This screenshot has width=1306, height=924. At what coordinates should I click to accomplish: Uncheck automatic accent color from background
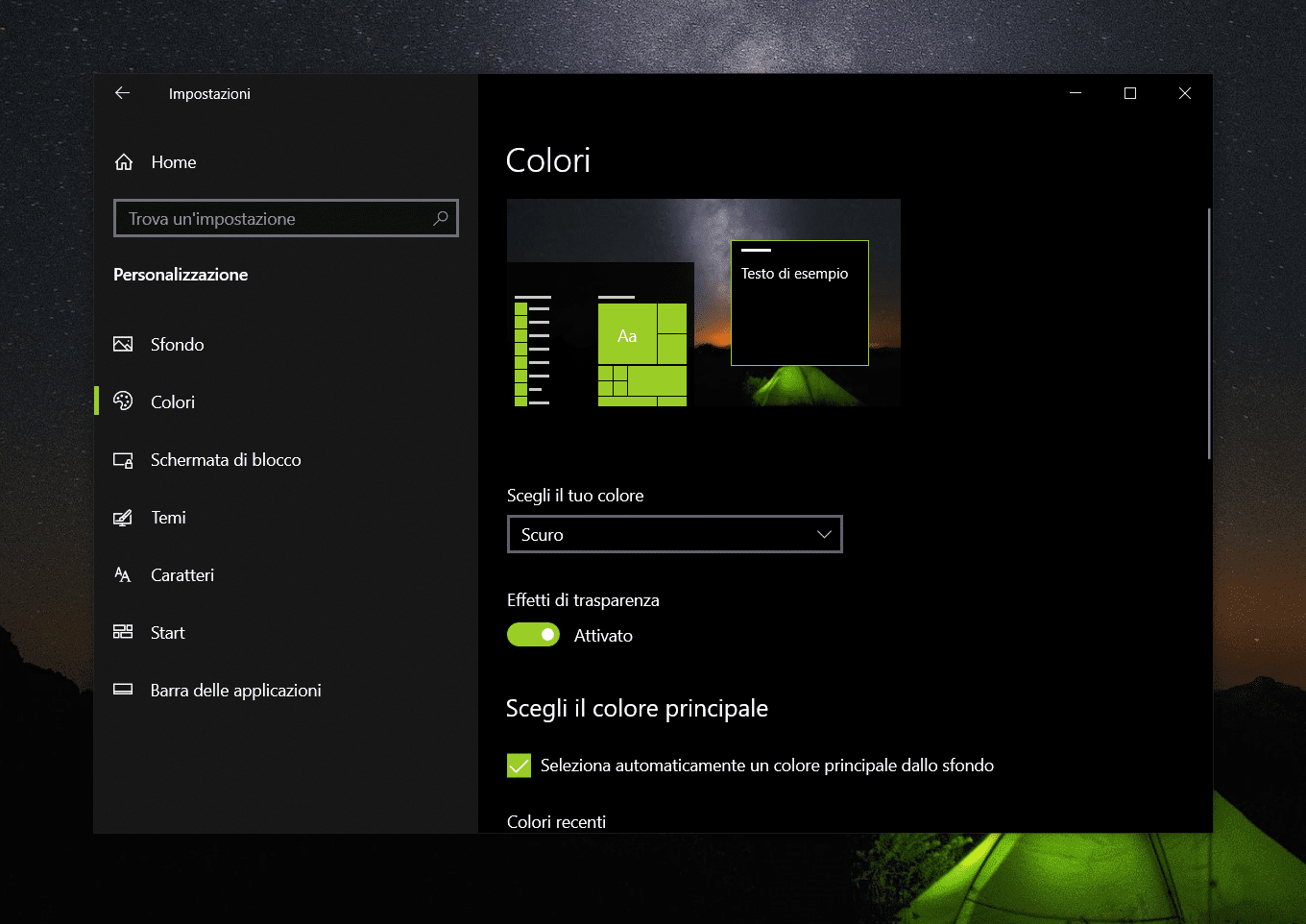519,766
